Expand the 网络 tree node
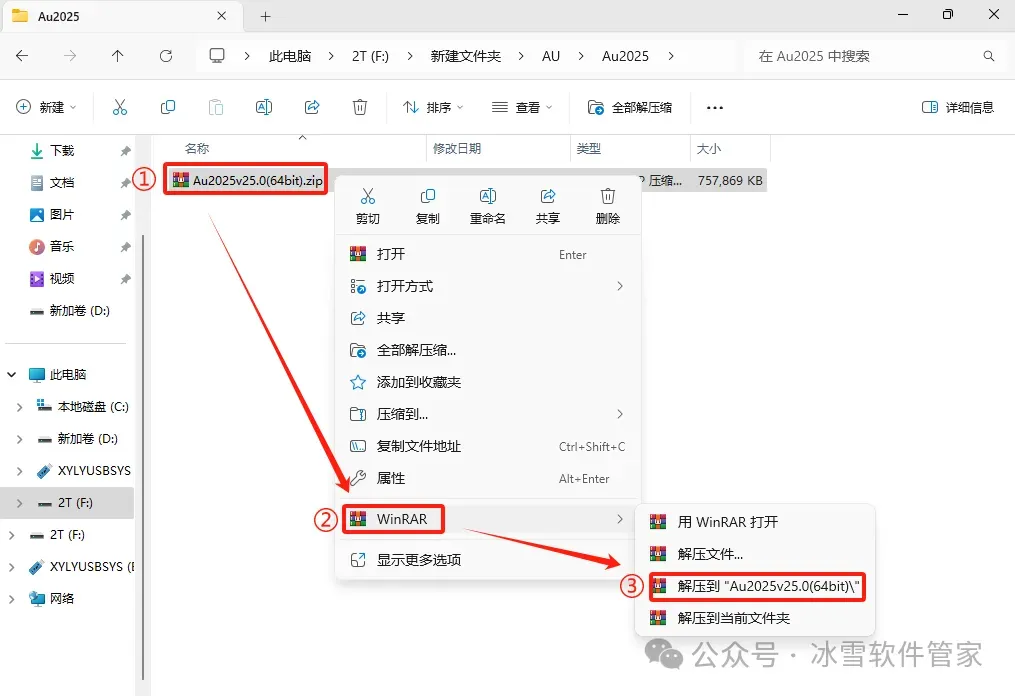 point(12,599)
